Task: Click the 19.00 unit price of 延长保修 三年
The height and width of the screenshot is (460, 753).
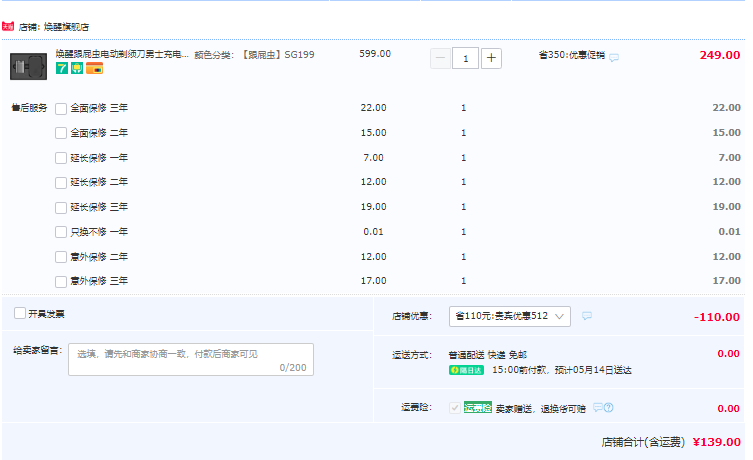Action: (373, 207)
